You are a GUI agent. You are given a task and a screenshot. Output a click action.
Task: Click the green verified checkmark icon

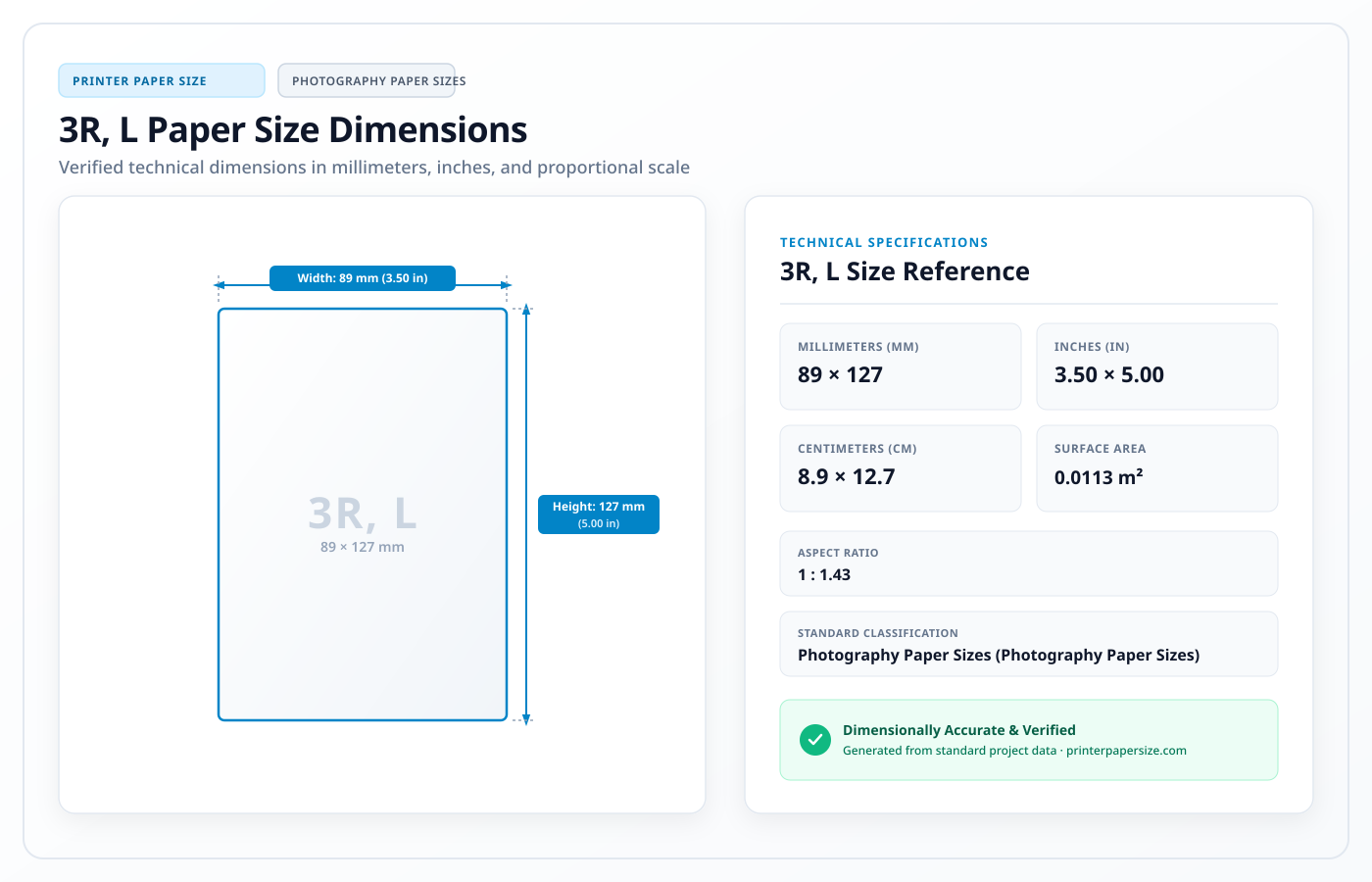(815, 740)
